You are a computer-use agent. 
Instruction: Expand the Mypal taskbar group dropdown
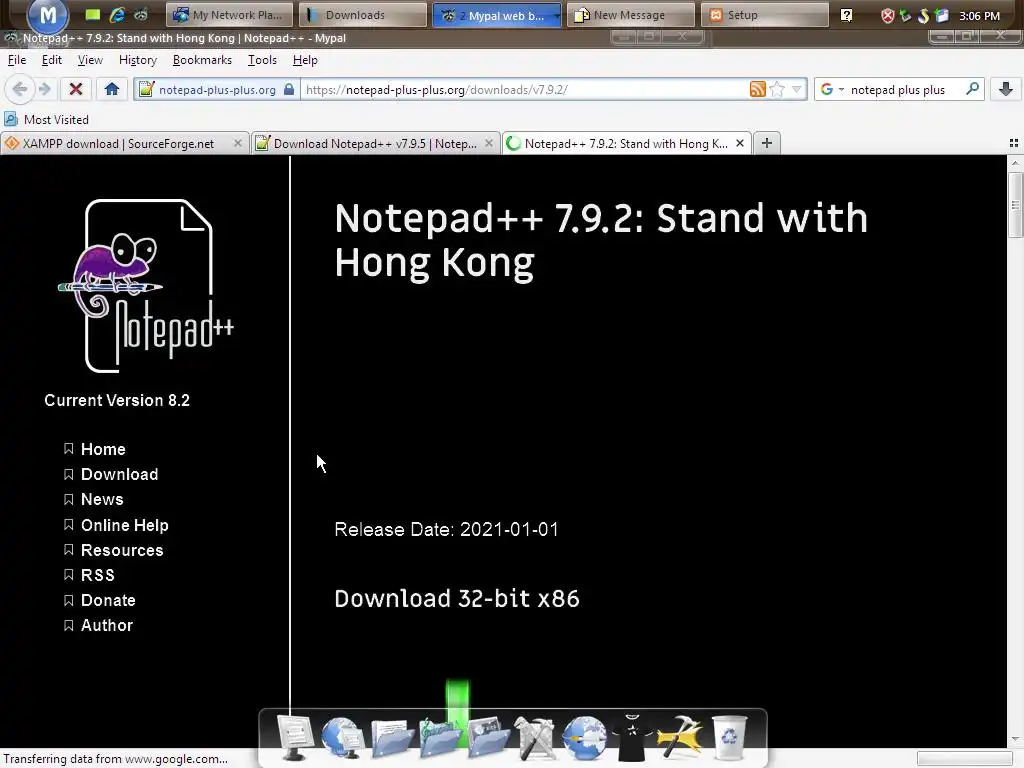556,15
